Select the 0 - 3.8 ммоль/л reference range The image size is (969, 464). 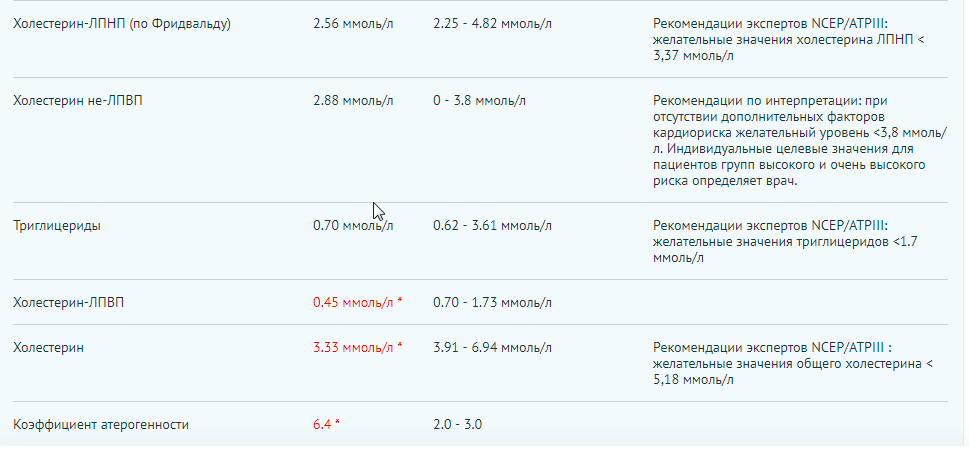pyautogui.click(x=480, y=101)
